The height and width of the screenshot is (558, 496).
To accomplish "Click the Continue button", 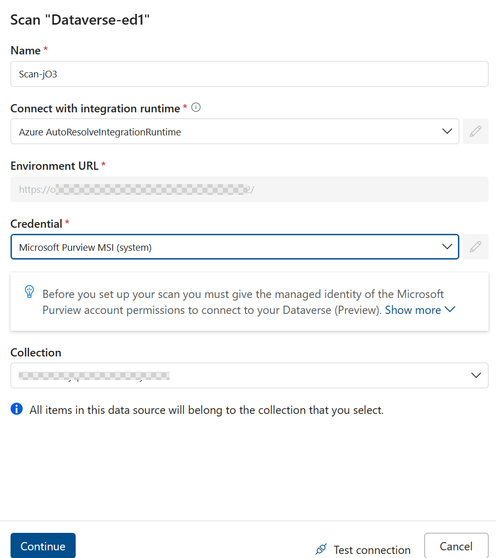I will (x=43, y=546).
